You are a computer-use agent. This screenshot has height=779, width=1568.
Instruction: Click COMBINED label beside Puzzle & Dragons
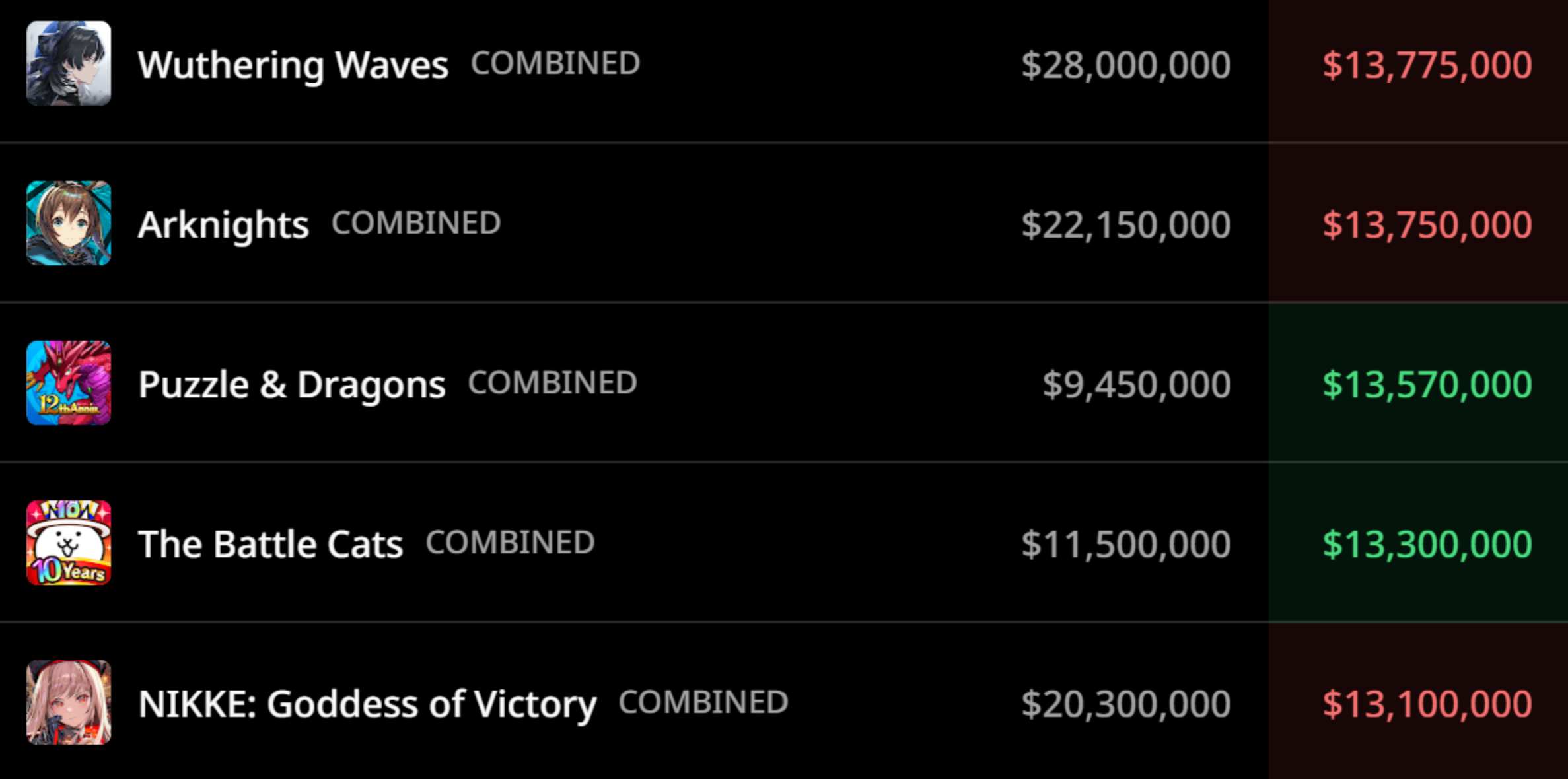coord(553,384)
